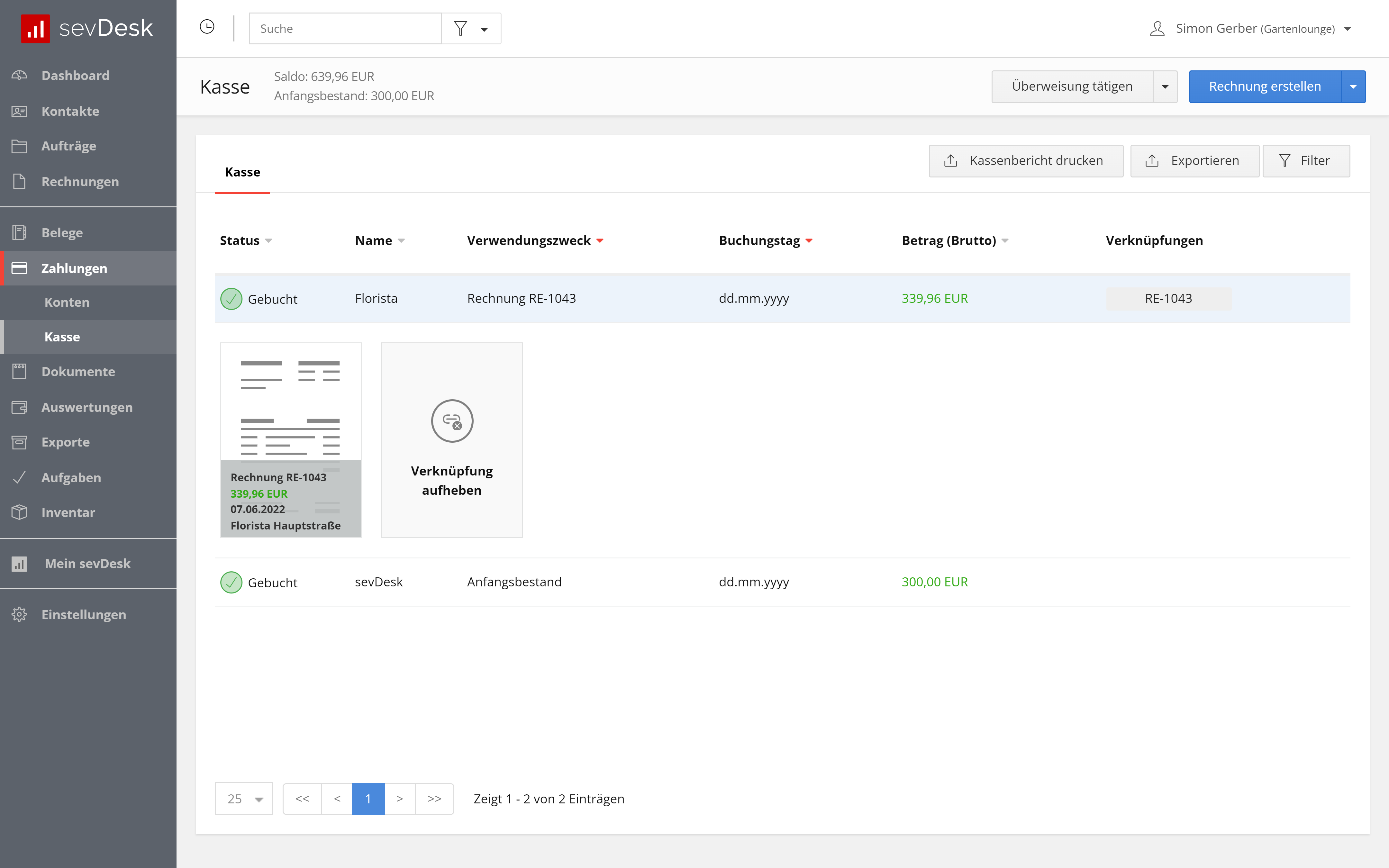Open Dashboard in the sidebar

coord(75,75)
